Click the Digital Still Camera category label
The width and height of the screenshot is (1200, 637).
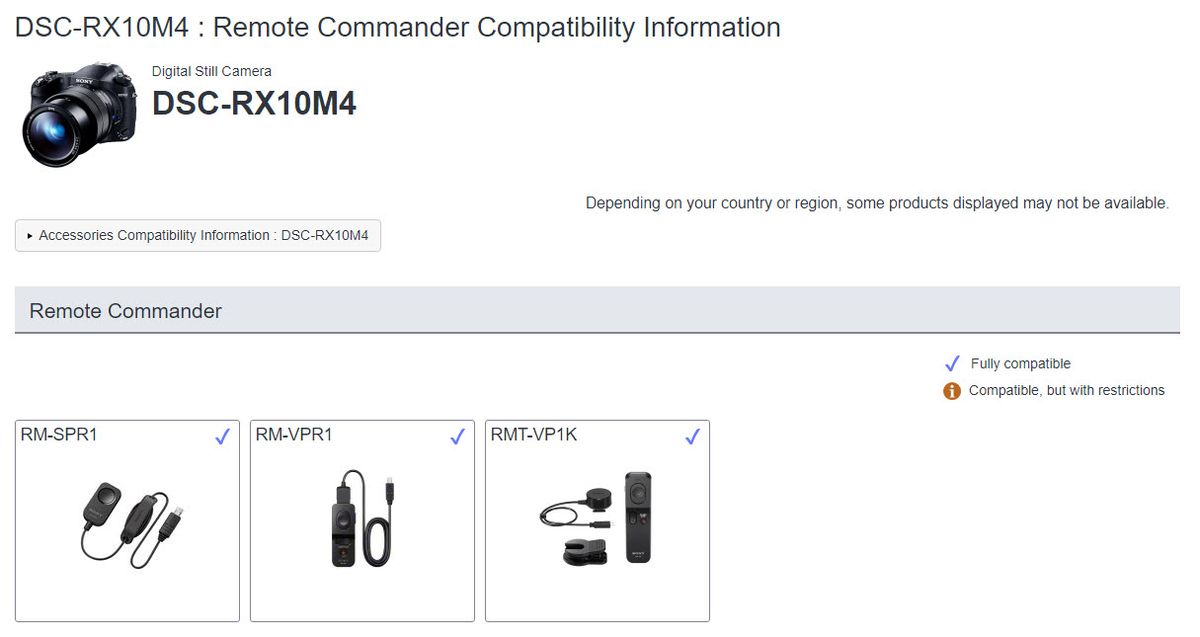(x=212, y=71)
